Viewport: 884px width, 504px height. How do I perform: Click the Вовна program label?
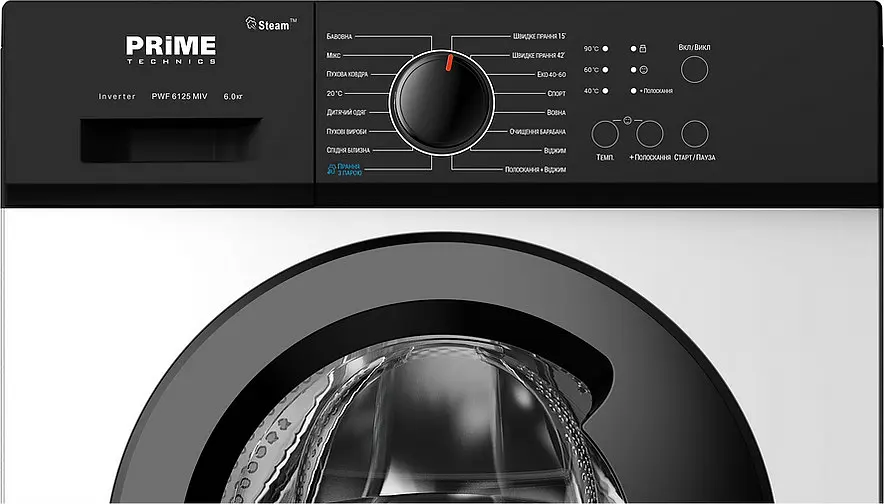[x=556, y=113]
